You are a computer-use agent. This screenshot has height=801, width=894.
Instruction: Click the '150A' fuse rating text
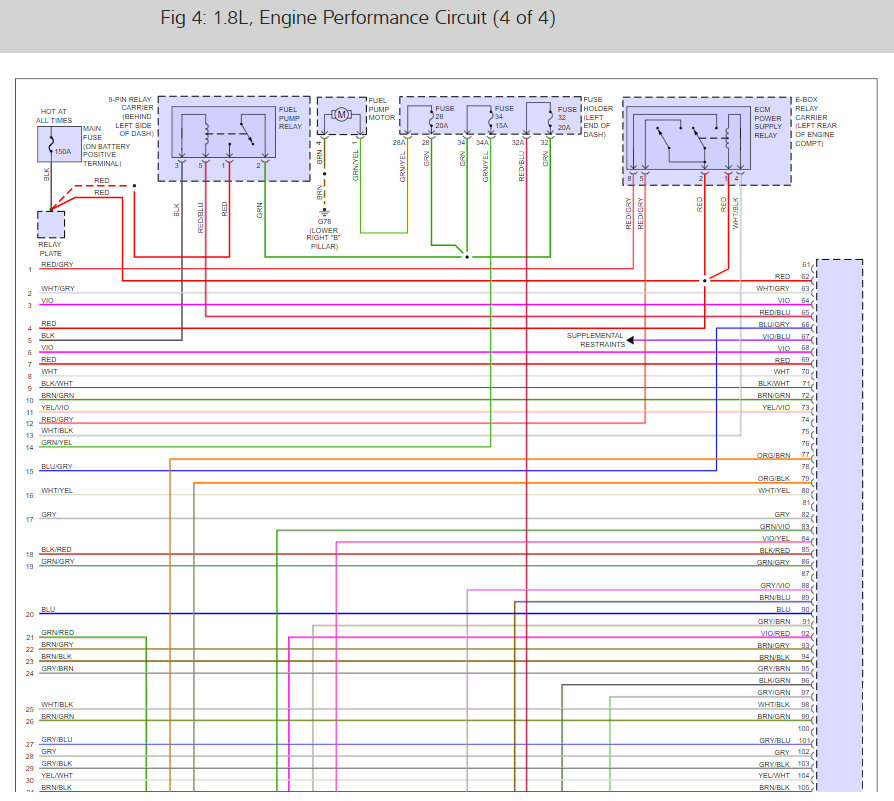tap(63, 152)
